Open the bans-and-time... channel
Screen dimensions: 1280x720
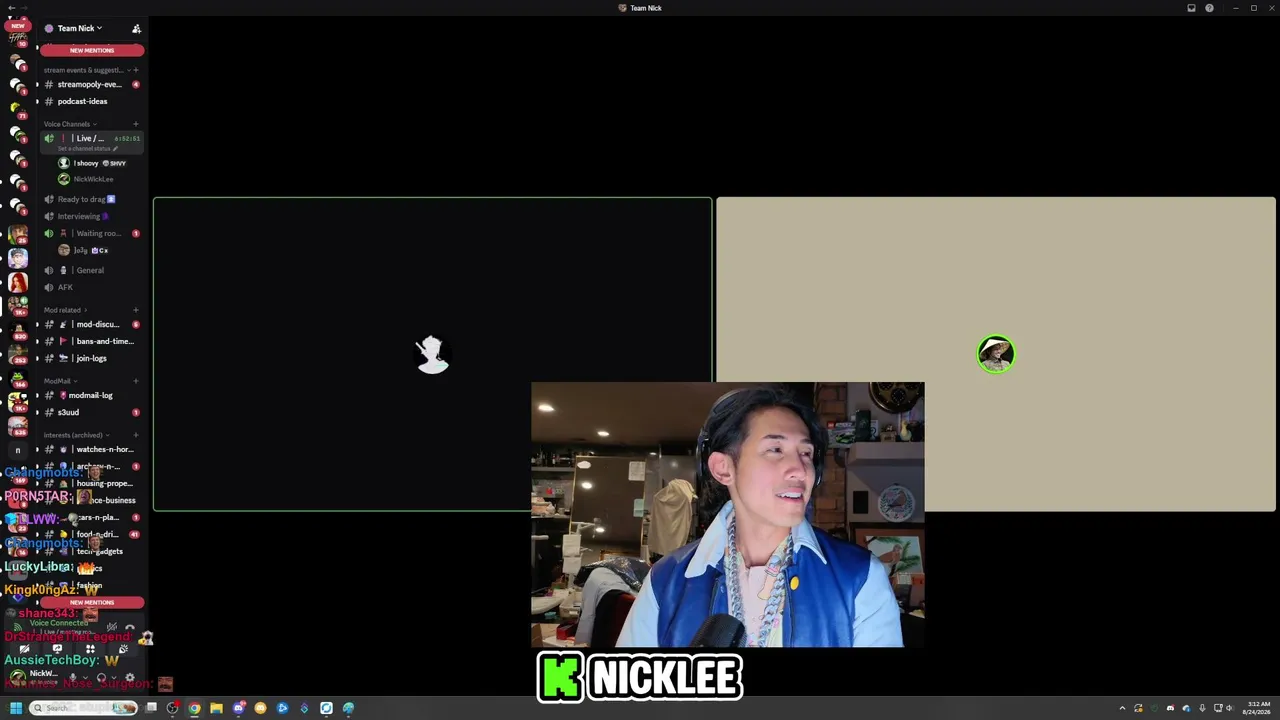[x=90, y=341]
